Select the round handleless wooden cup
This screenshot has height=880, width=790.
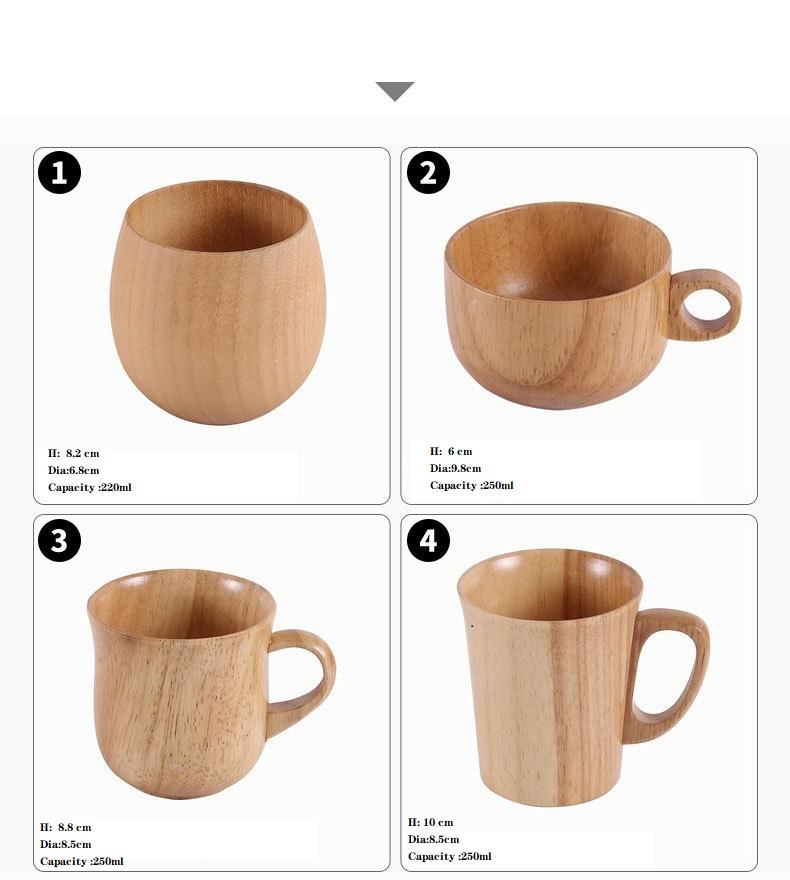click(x=218, y=302)
